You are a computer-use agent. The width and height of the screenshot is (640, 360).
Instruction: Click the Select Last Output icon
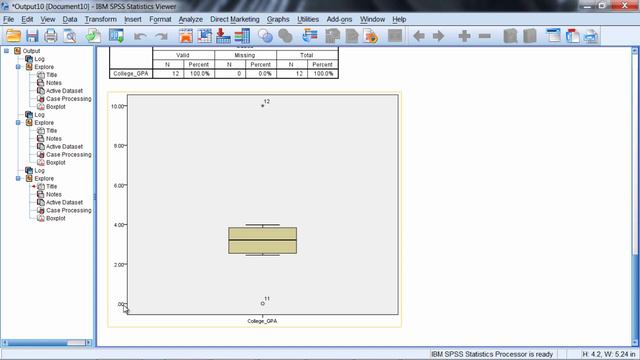pyautogui.click(x=310, y=36)
